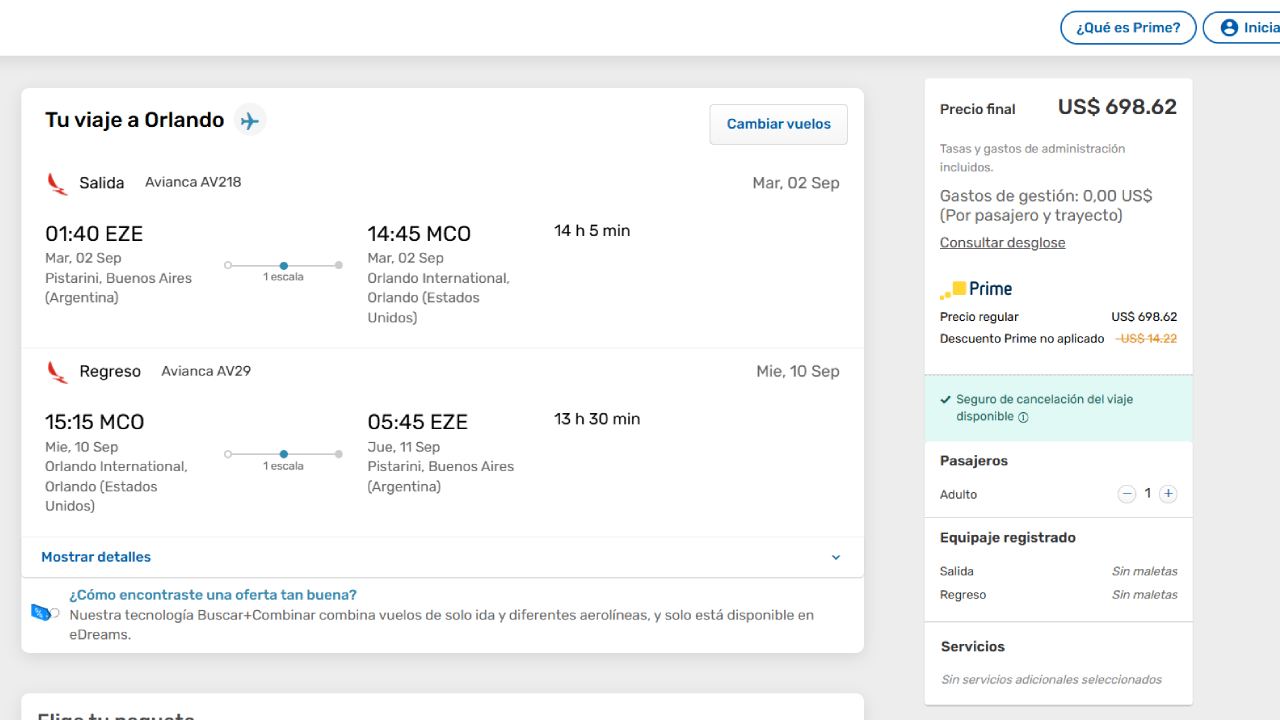Click the discount tag icon by Buscar+Combinar
The width and height of the screenshot is (1280, 720).
(x=44, y=613)
